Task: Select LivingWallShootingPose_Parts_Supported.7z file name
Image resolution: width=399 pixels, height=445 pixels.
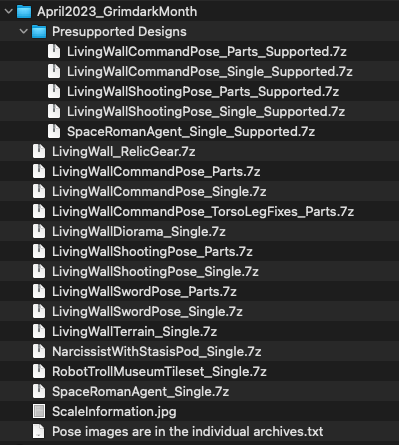Action: (x=203, y=92)
